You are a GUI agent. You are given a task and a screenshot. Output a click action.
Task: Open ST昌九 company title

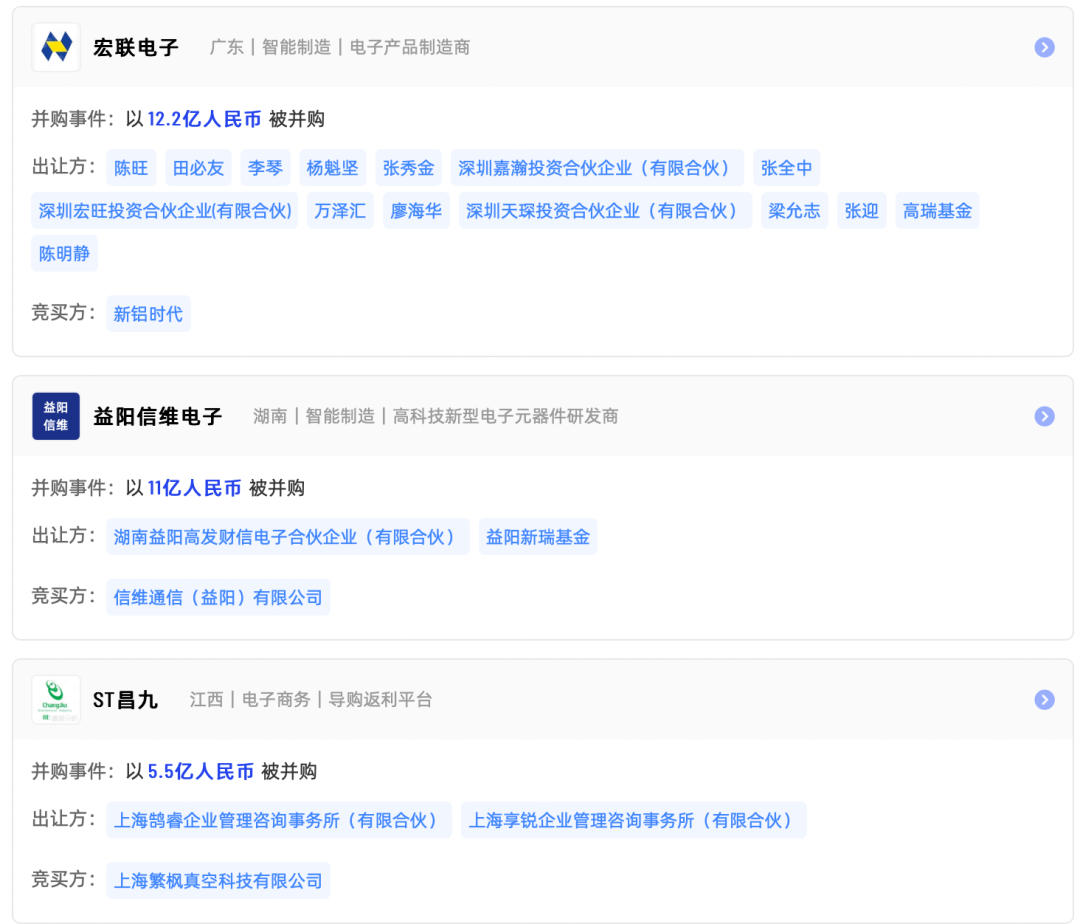pos(125,700)
